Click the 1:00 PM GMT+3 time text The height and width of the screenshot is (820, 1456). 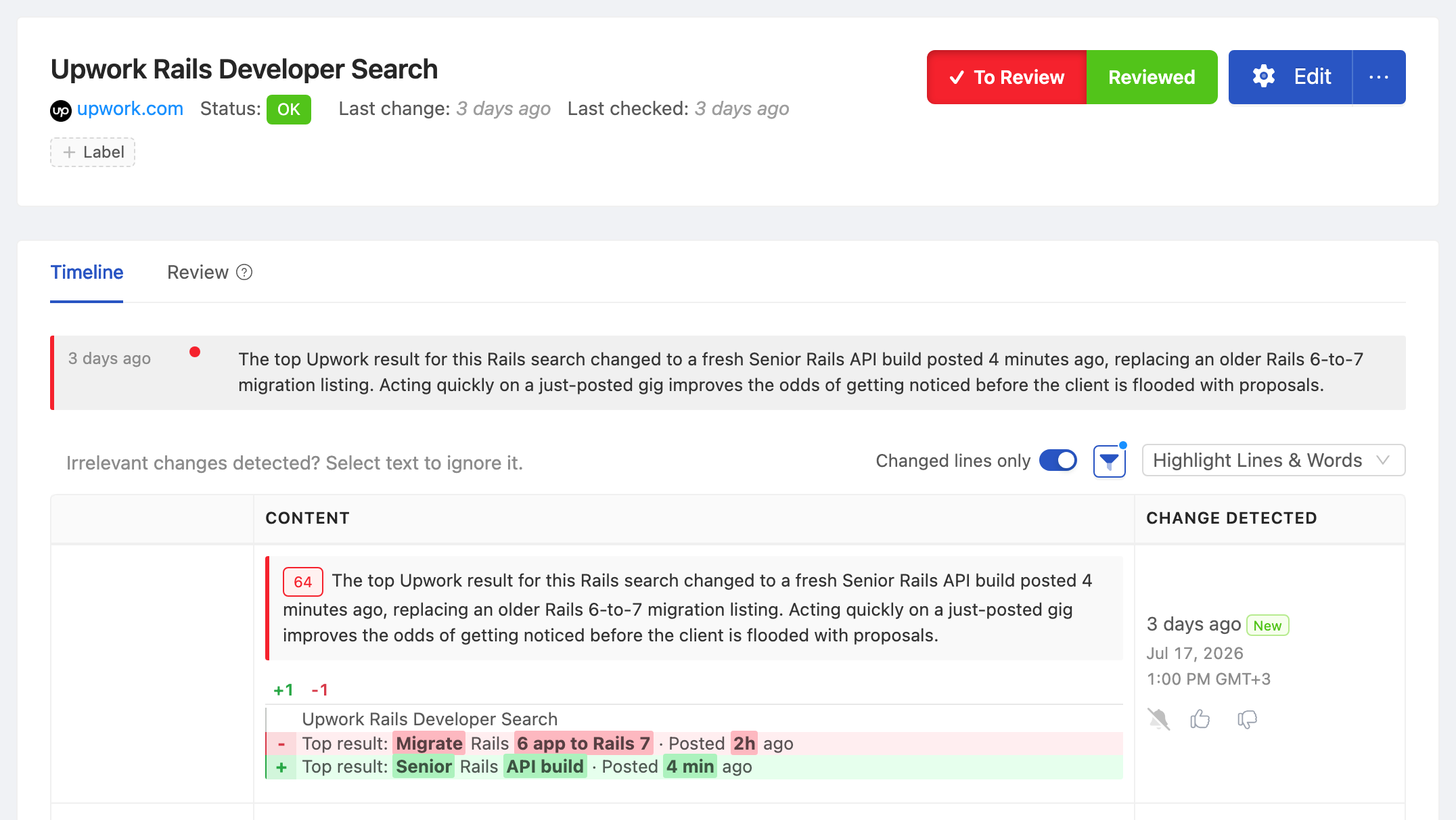[1208, 679]
